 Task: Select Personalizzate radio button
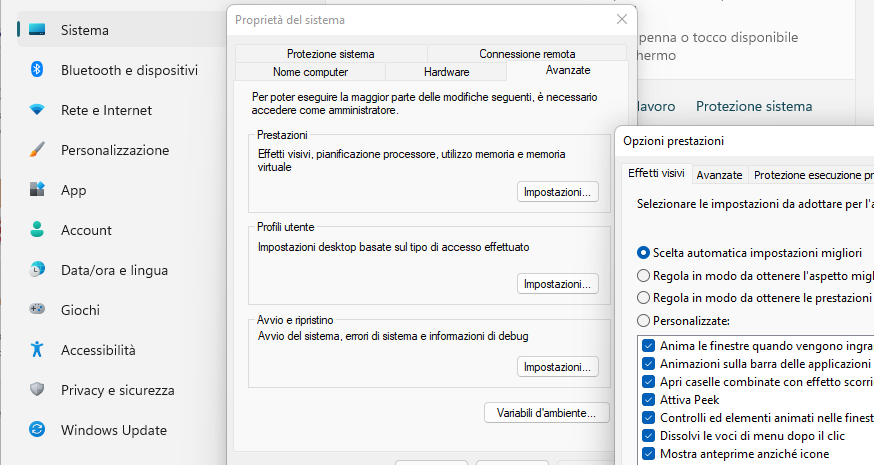643,321
